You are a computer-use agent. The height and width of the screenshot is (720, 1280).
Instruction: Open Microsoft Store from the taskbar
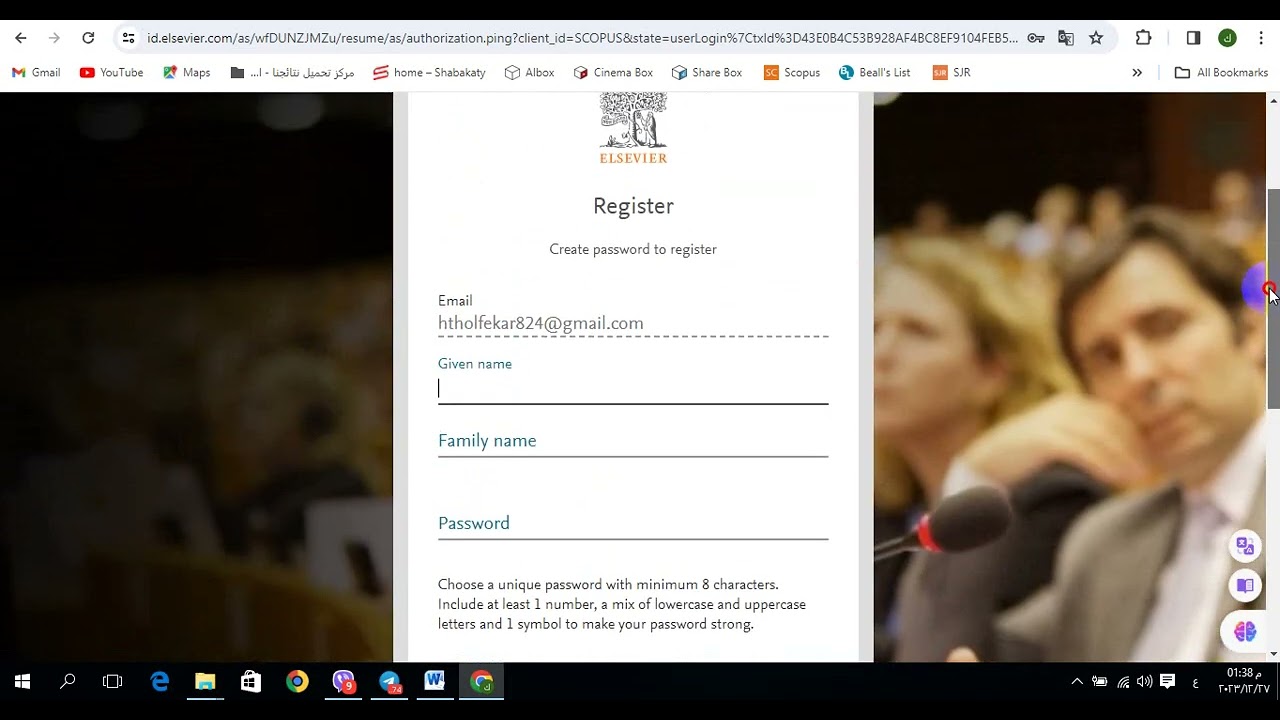(251, 682)
